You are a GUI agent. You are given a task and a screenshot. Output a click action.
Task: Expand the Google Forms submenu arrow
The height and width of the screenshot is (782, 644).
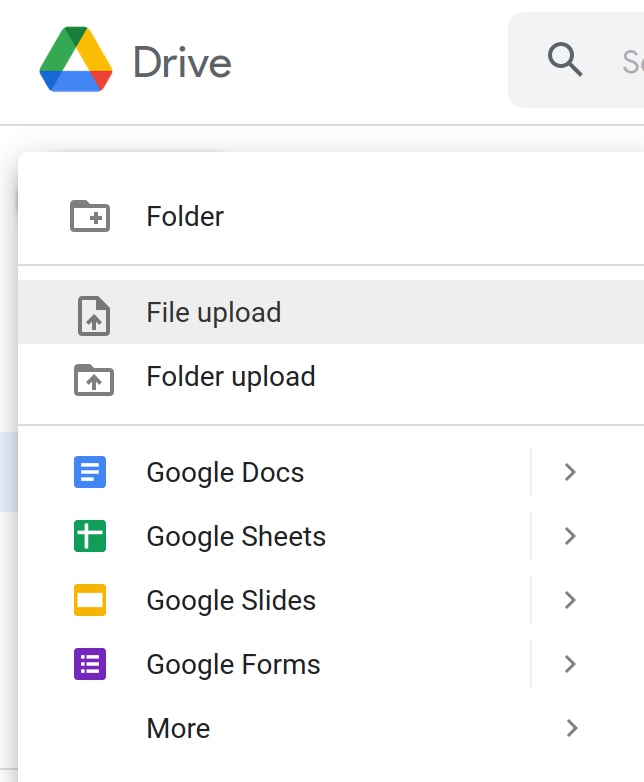tap(570, 664)
